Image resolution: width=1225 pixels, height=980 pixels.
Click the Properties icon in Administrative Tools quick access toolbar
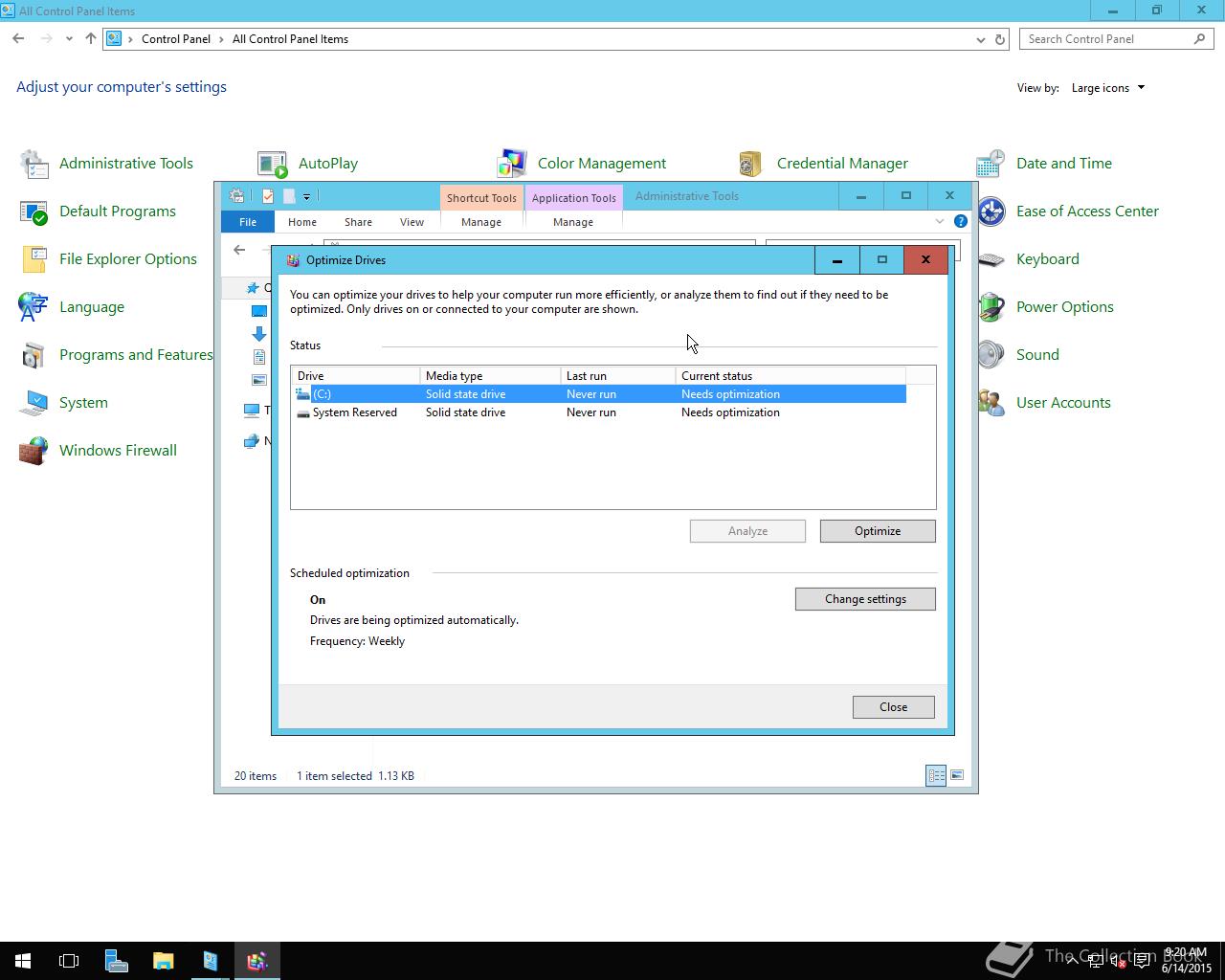pyautogui.click(x=268, y=196)
